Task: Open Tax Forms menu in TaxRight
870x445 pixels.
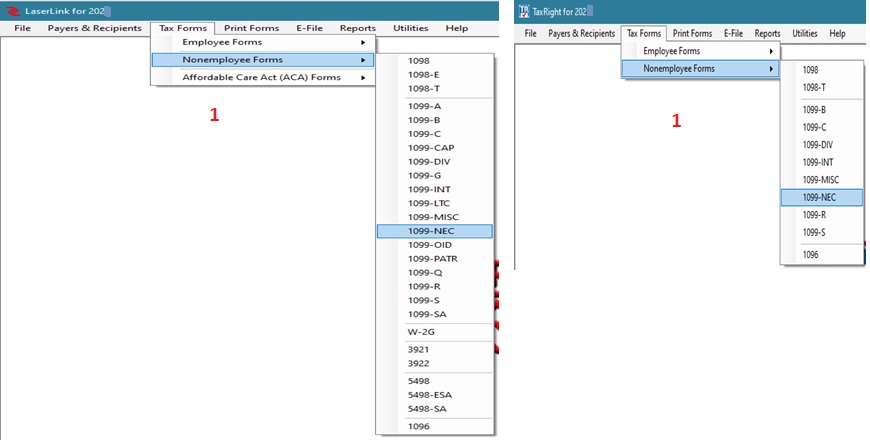Action: click(x=644, y=33)
